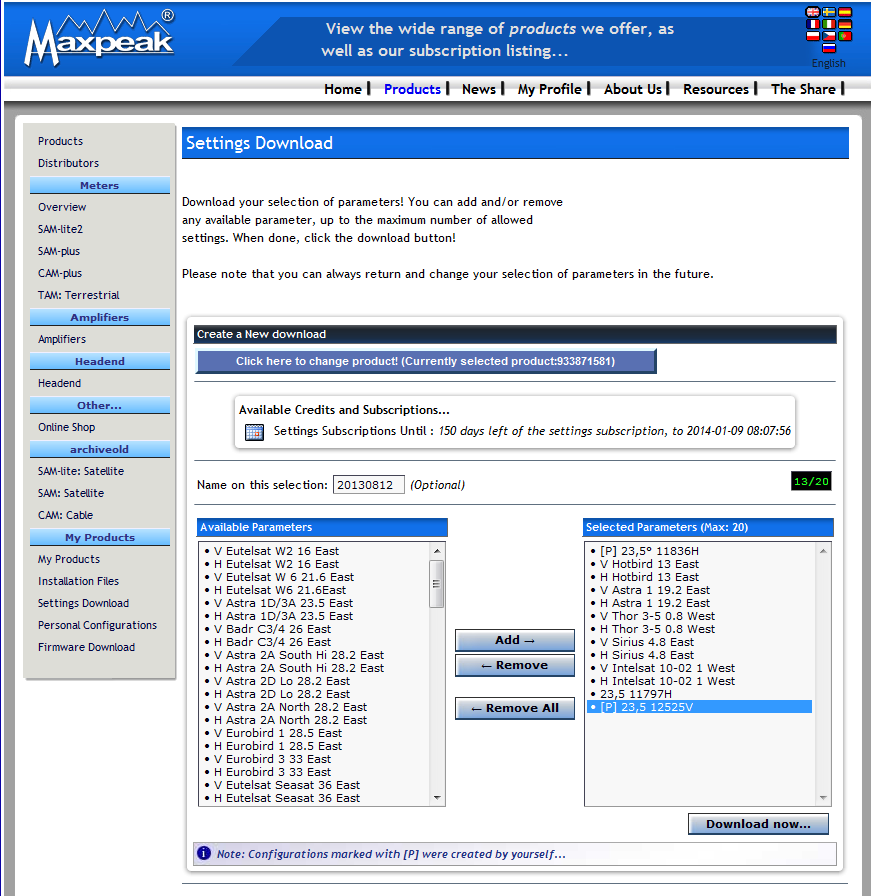
Task: Visit TAM: Terrestrial in the sidebar
Action: pyautogui.click(x=79, y=295)
